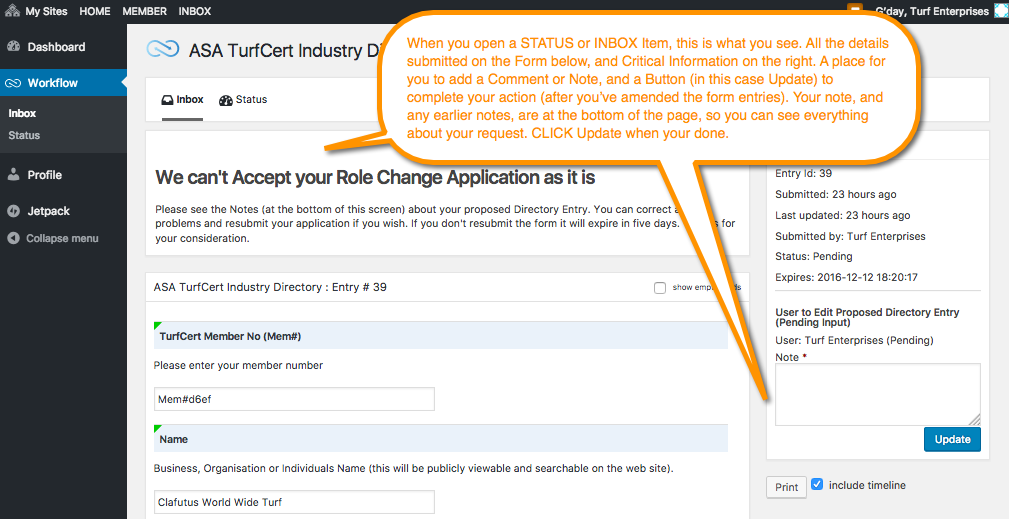The width and height of the screenshot is (1009, 519).
Task: Click the Collapse menu arrow icon
Action: pyautogui.click(x=13, y=238)
